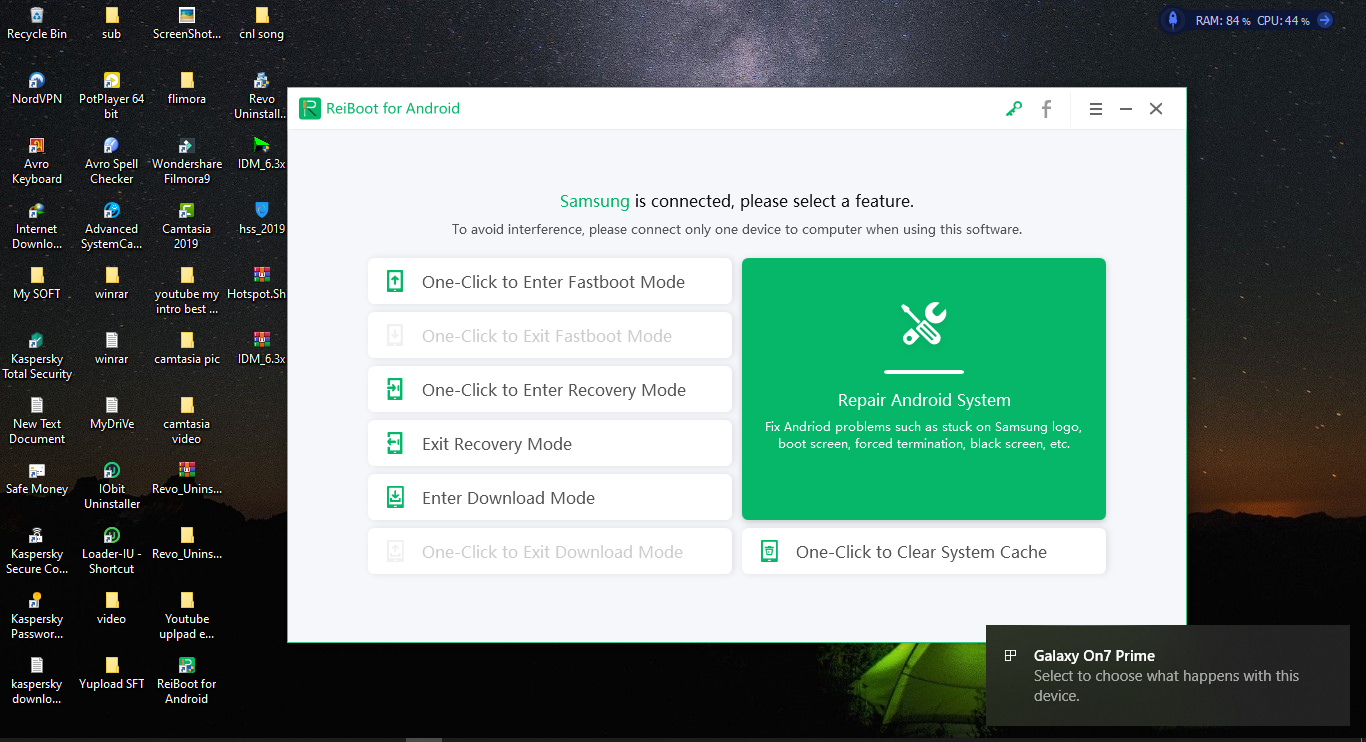1366x742 pixels.
Task: Select the hss_2019 desktop icon
Action: pyautogui.click(x=262, y=219)
